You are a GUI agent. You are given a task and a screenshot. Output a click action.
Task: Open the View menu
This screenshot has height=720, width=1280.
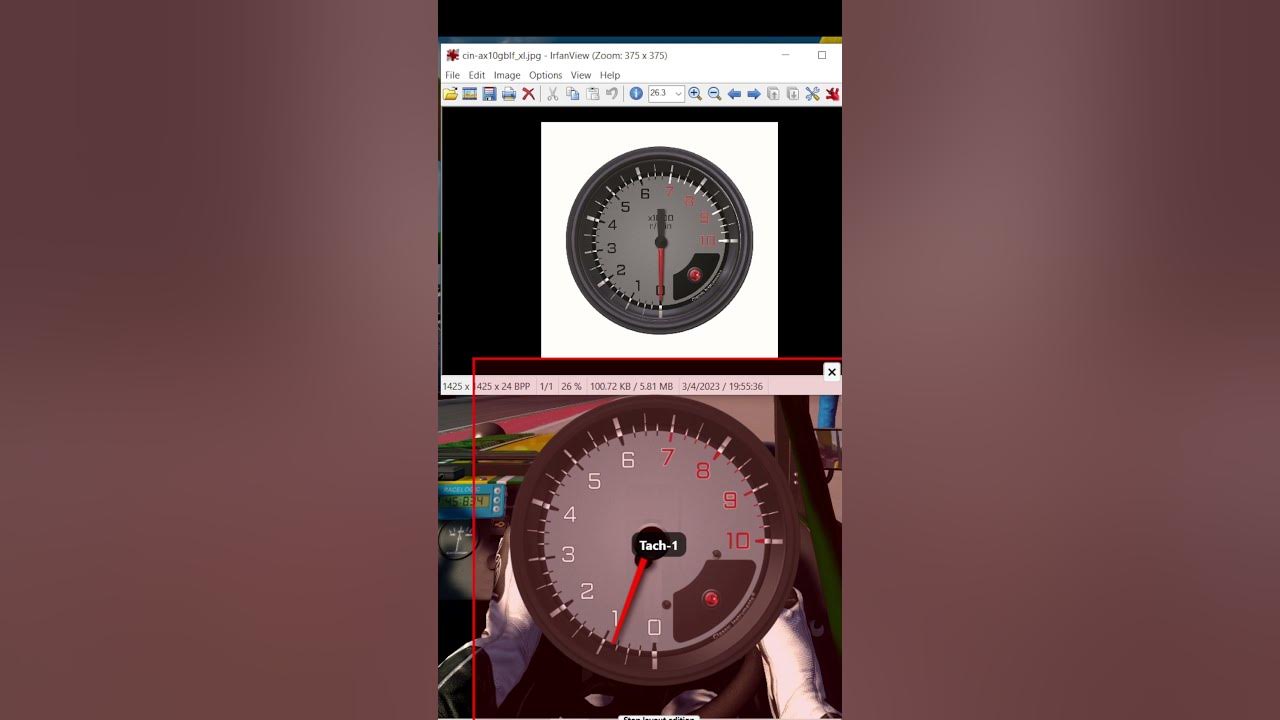click(581, 75)
